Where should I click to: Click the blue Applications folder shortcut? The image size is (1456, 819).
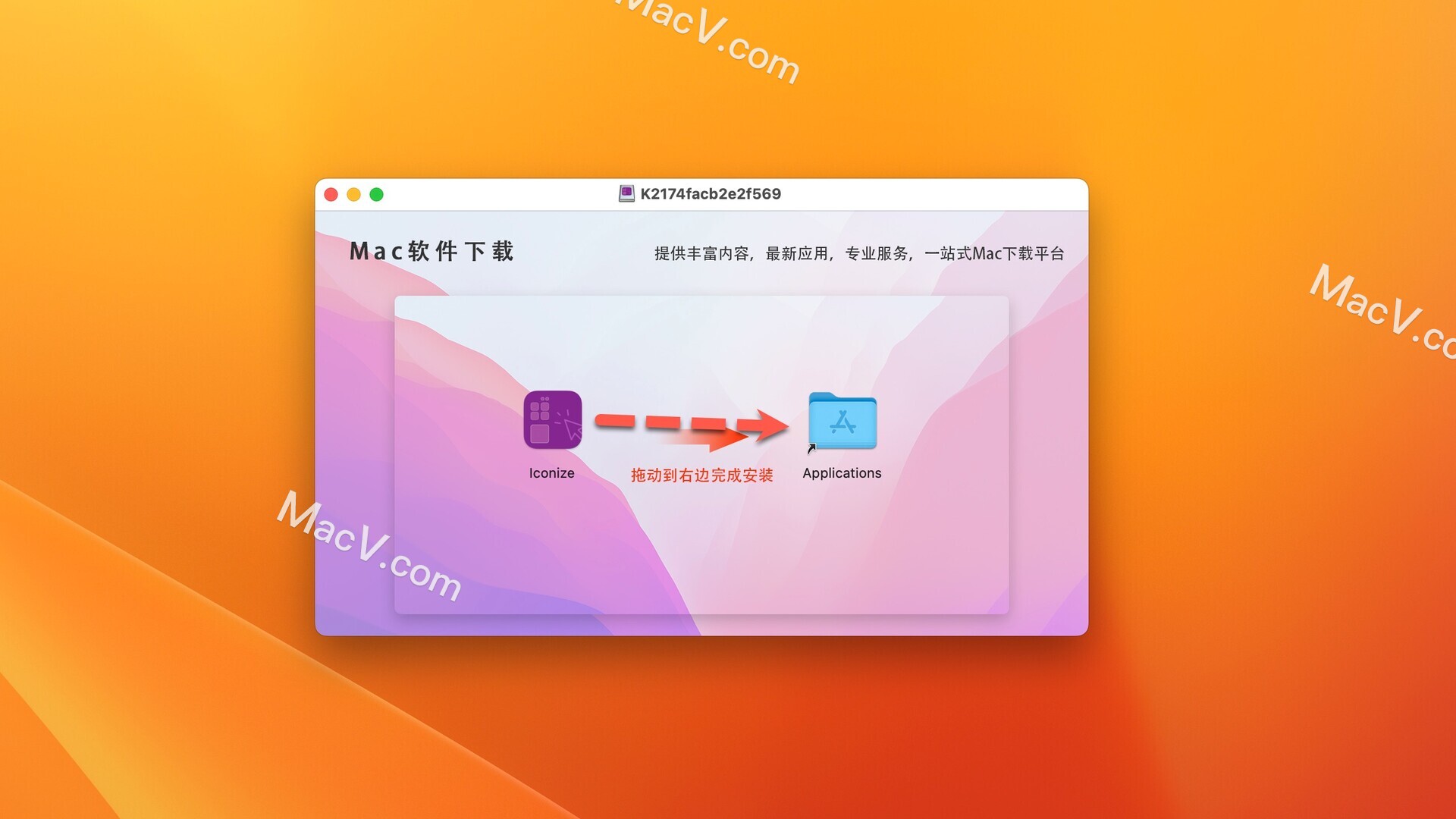coord(842,421)
